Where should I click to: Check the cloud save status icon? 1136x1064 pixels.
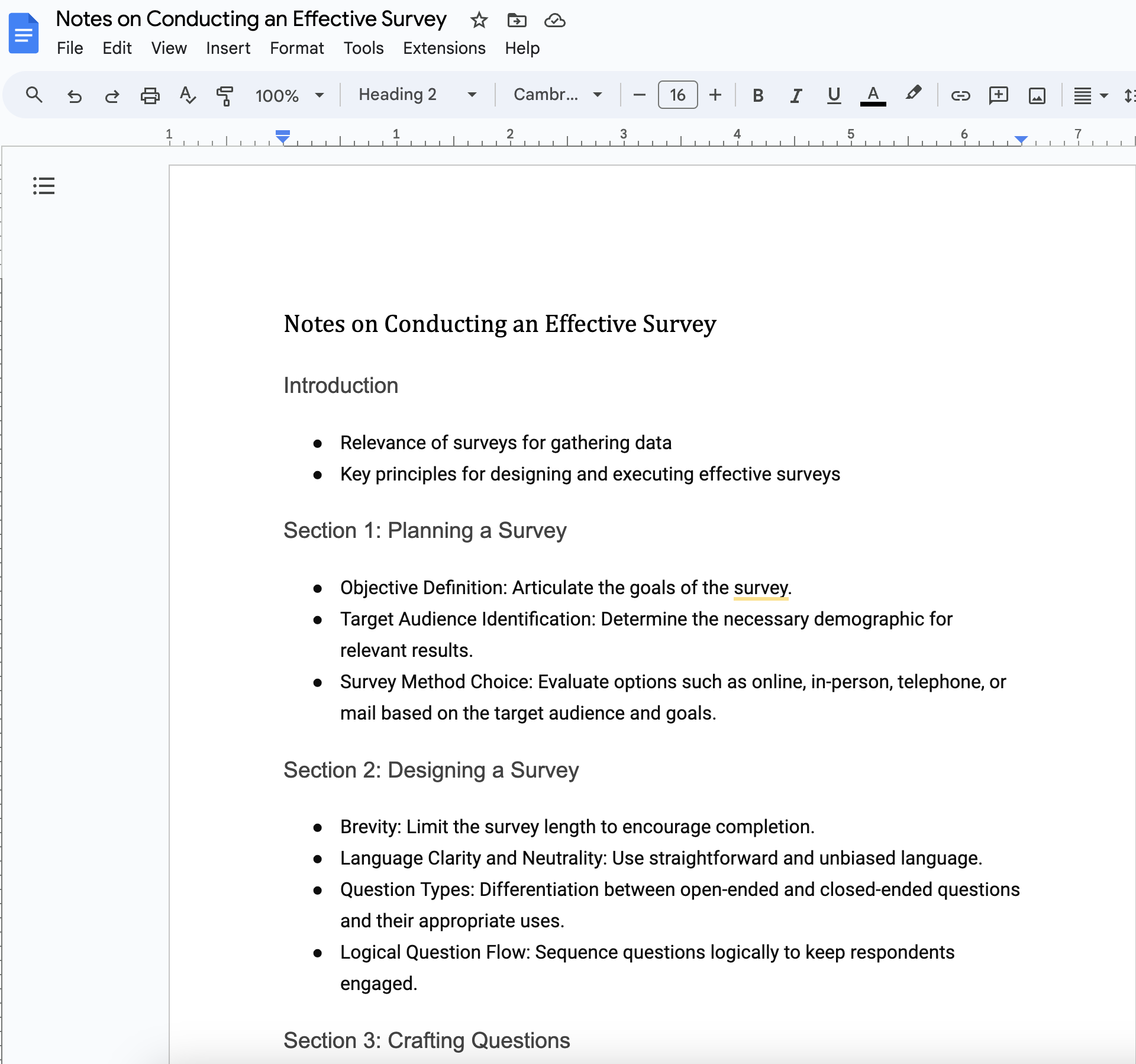click(554, 20)
